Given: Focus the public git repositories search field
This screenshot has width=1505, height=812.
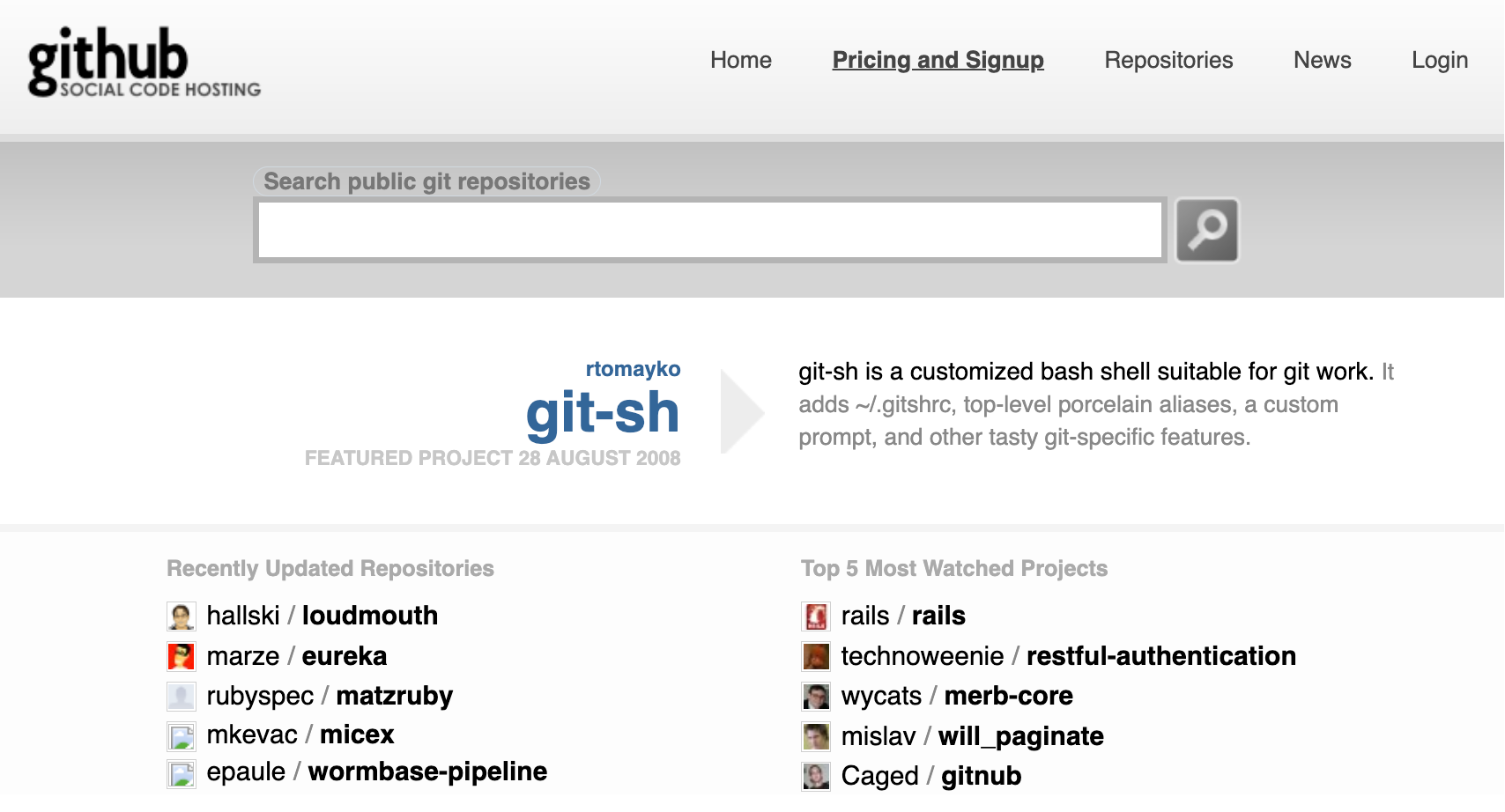Looking at the screenshot, I should pyautogui.click(x=710, y=230).
